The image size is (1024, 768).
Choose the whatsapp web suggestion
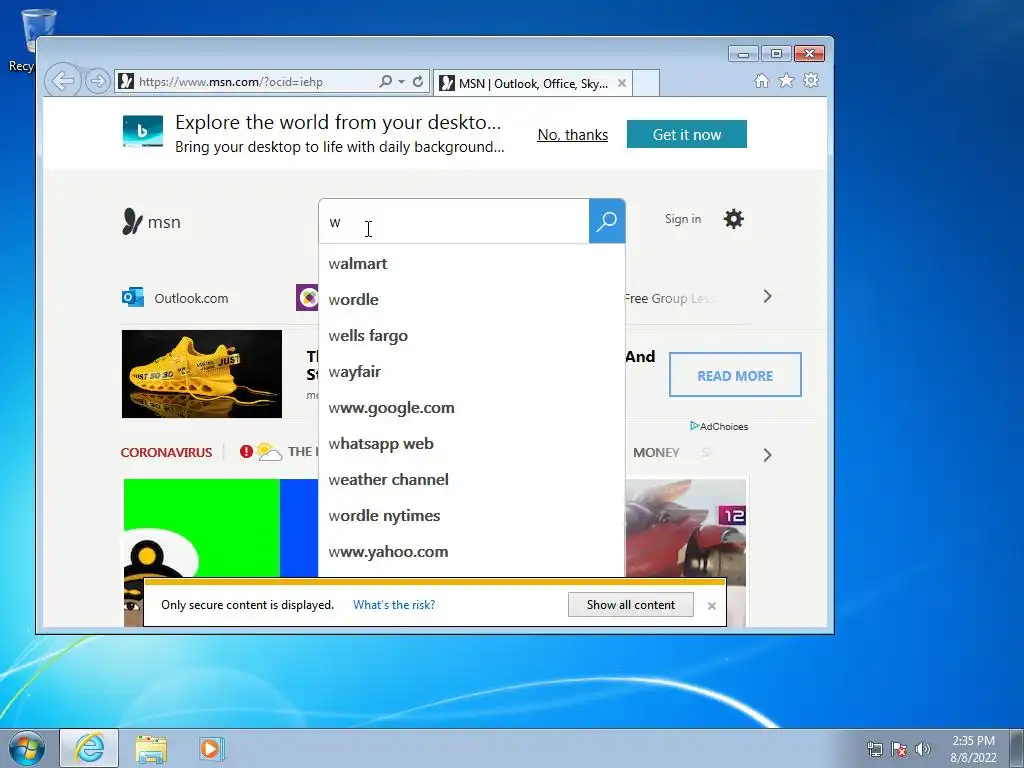tap(472, 443)
